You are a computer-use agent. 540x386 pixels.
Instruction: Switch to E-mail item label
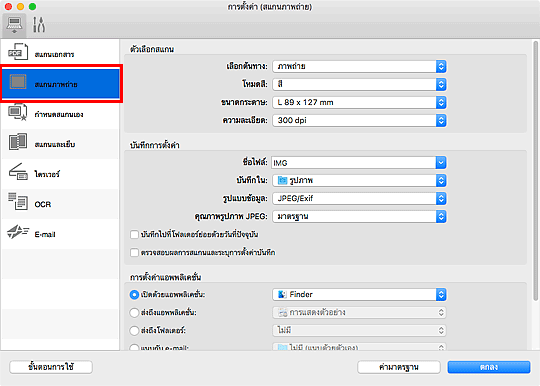pos(45,234)
